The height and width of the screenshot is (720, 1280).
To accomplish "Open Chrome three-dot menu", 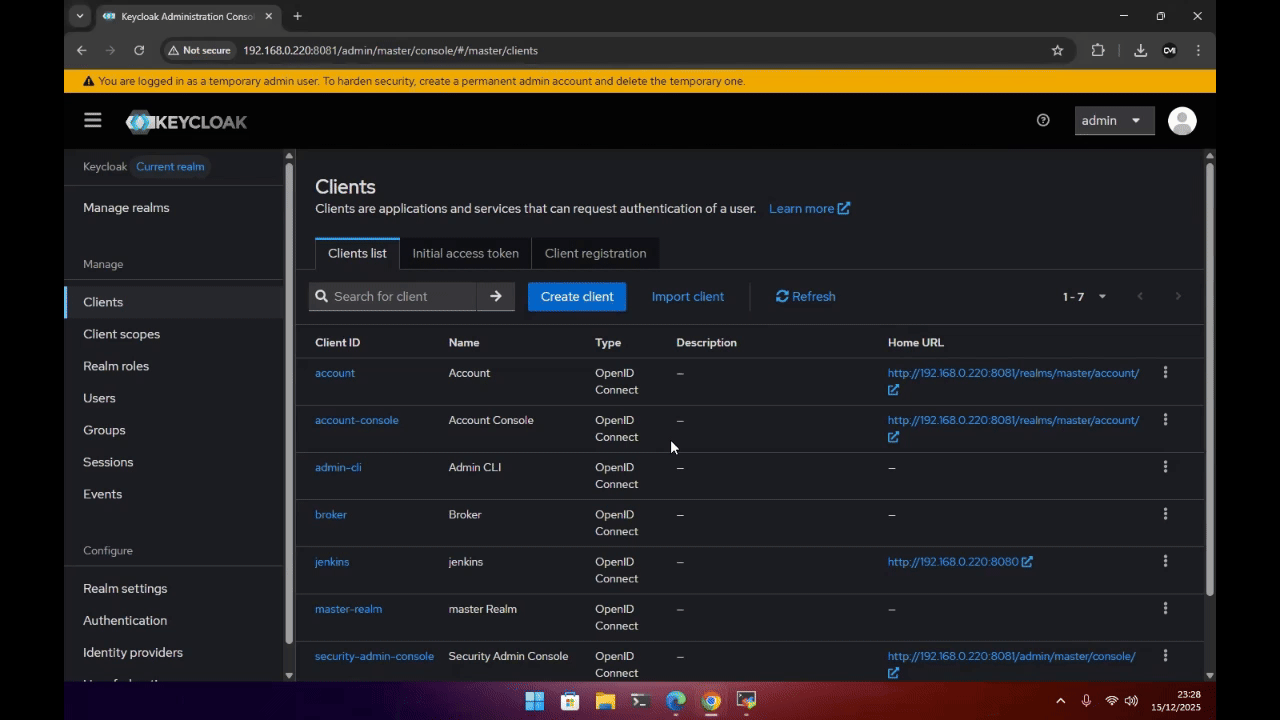I will [1198, 50].
